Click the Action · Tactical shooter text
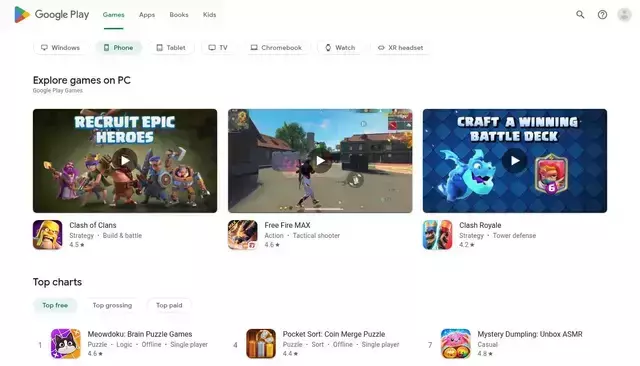This screenshot has height=366, width=640. pyautogui.click(x=302, y=235)
